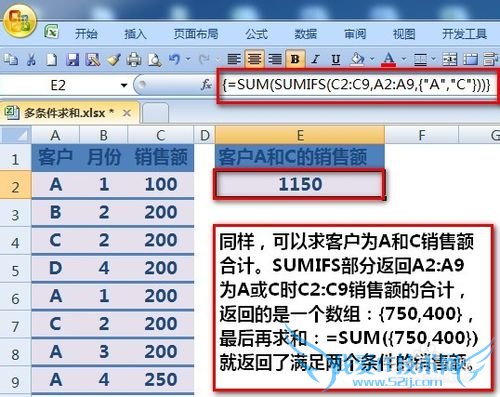This screenshot has width=500, height=397.
Task: Click cell E2 showing 1150
Action: pos(299,184)
